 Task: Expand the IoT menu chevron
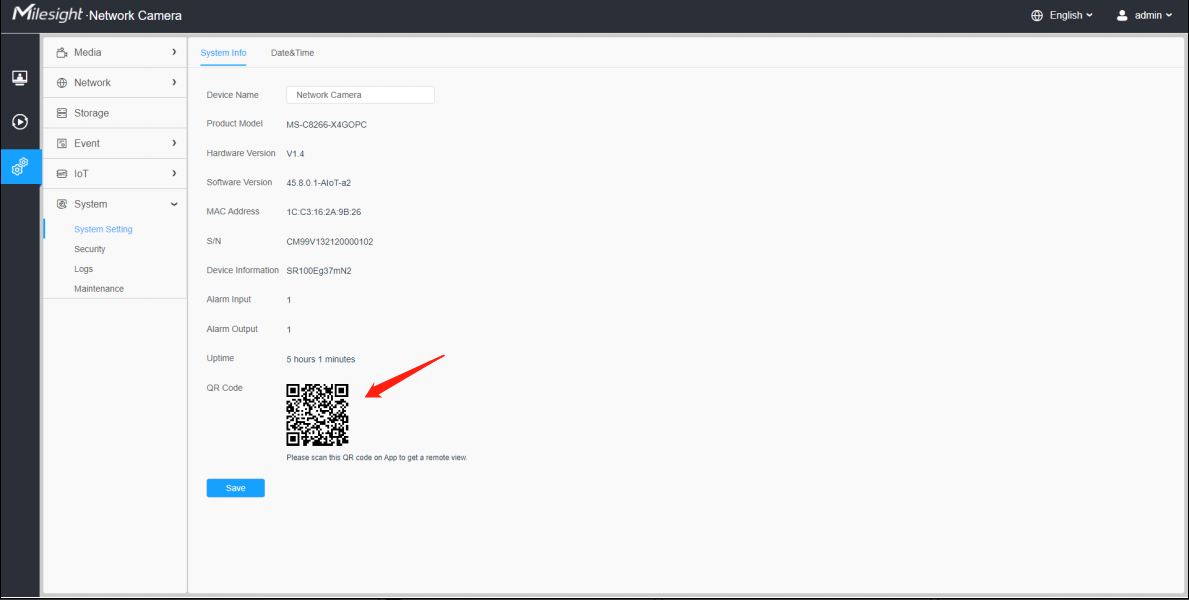pos(174,173)
